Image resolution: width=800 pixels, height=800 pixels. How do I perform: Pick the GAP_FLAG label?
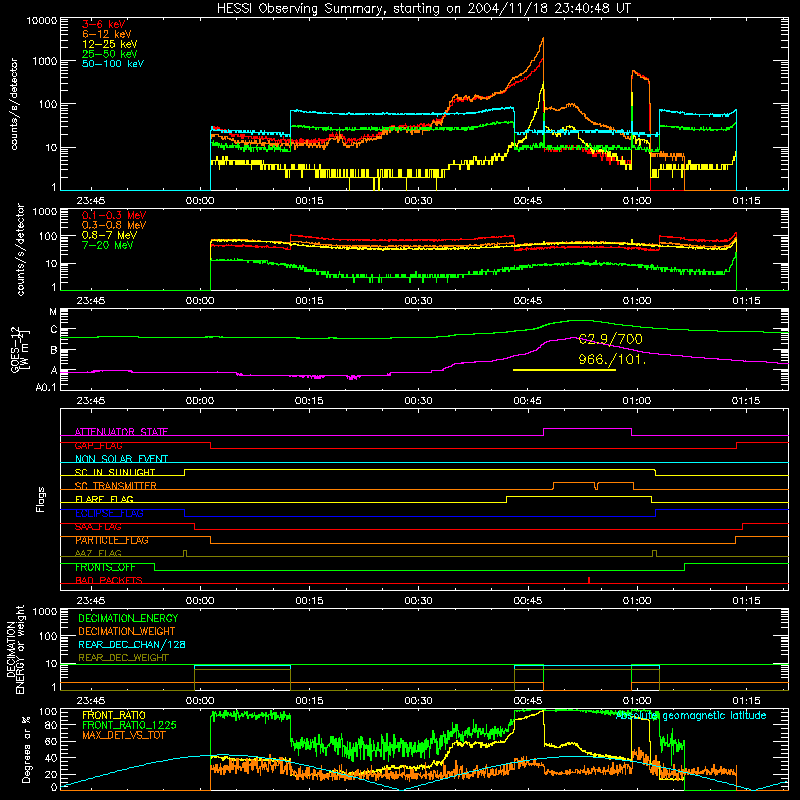tap(98, 445)
